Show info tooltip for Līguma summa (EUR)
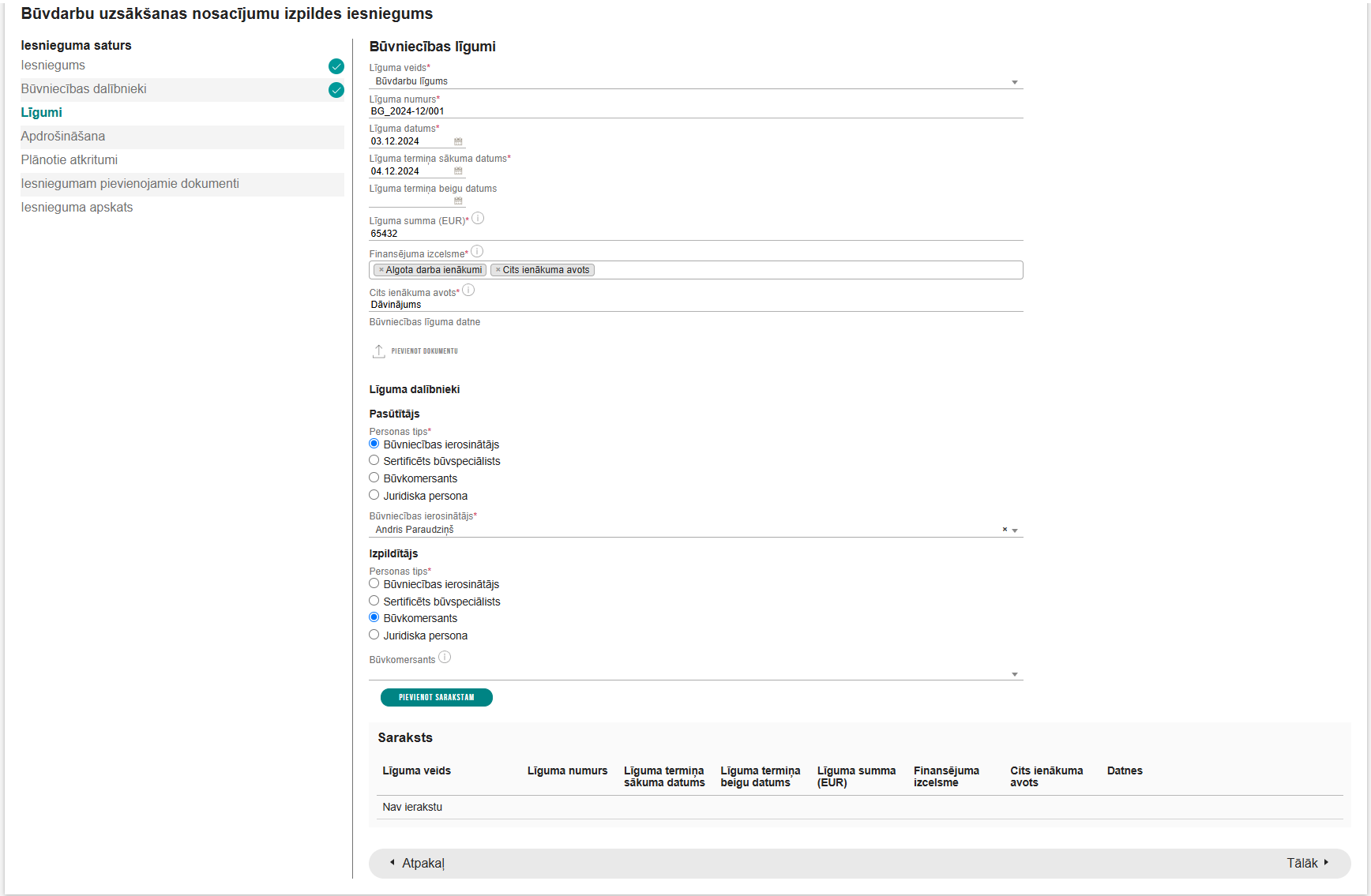The width and height of the screenshot is (1371, 896). point(478,219)
